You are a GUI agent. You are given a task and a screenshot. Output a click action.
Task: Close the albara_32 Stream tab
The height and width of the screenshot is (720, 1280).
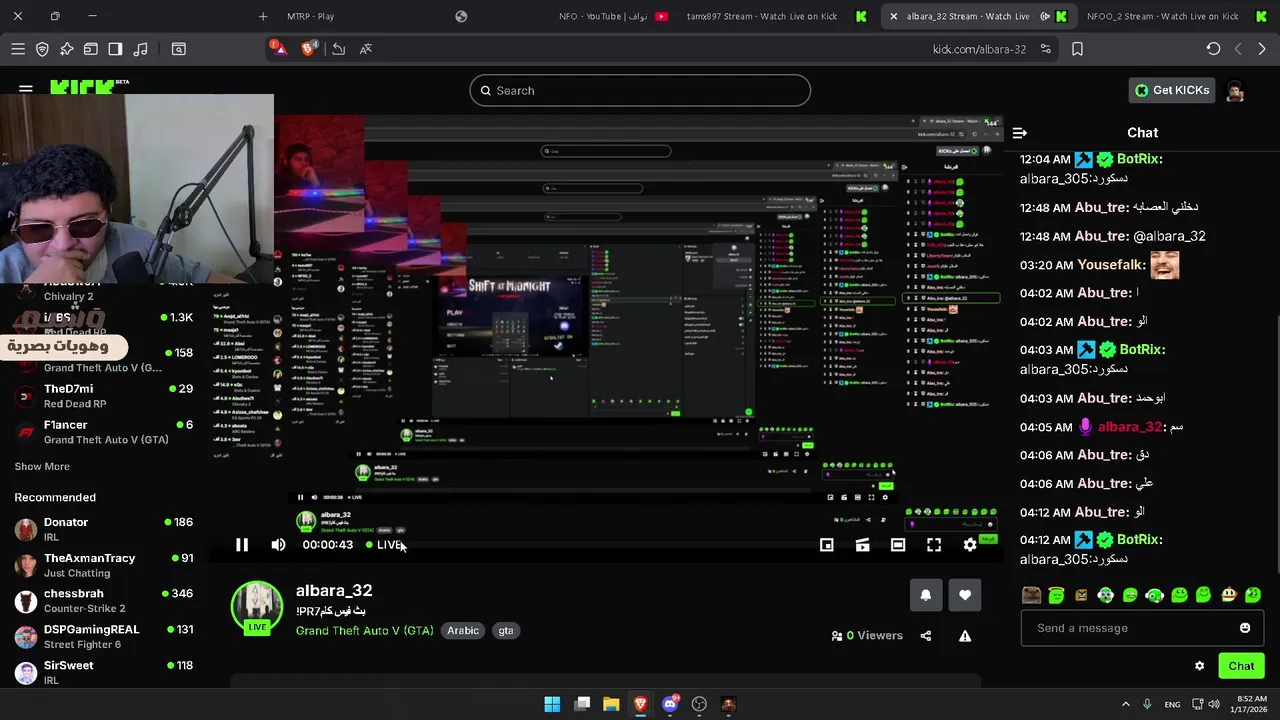point(893,16)
